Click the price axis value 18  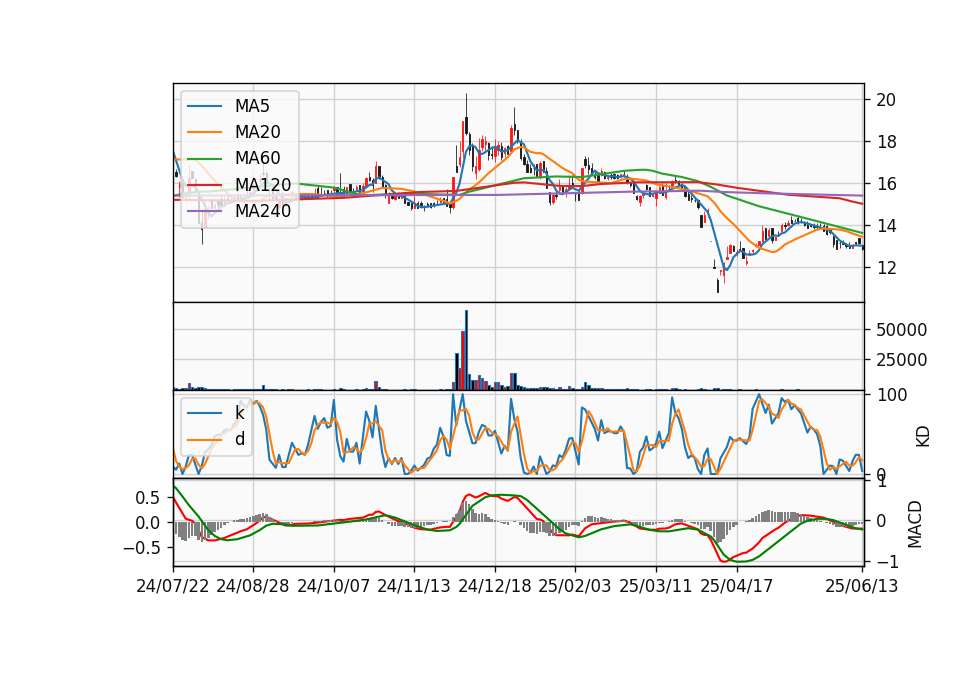(886, 142)
